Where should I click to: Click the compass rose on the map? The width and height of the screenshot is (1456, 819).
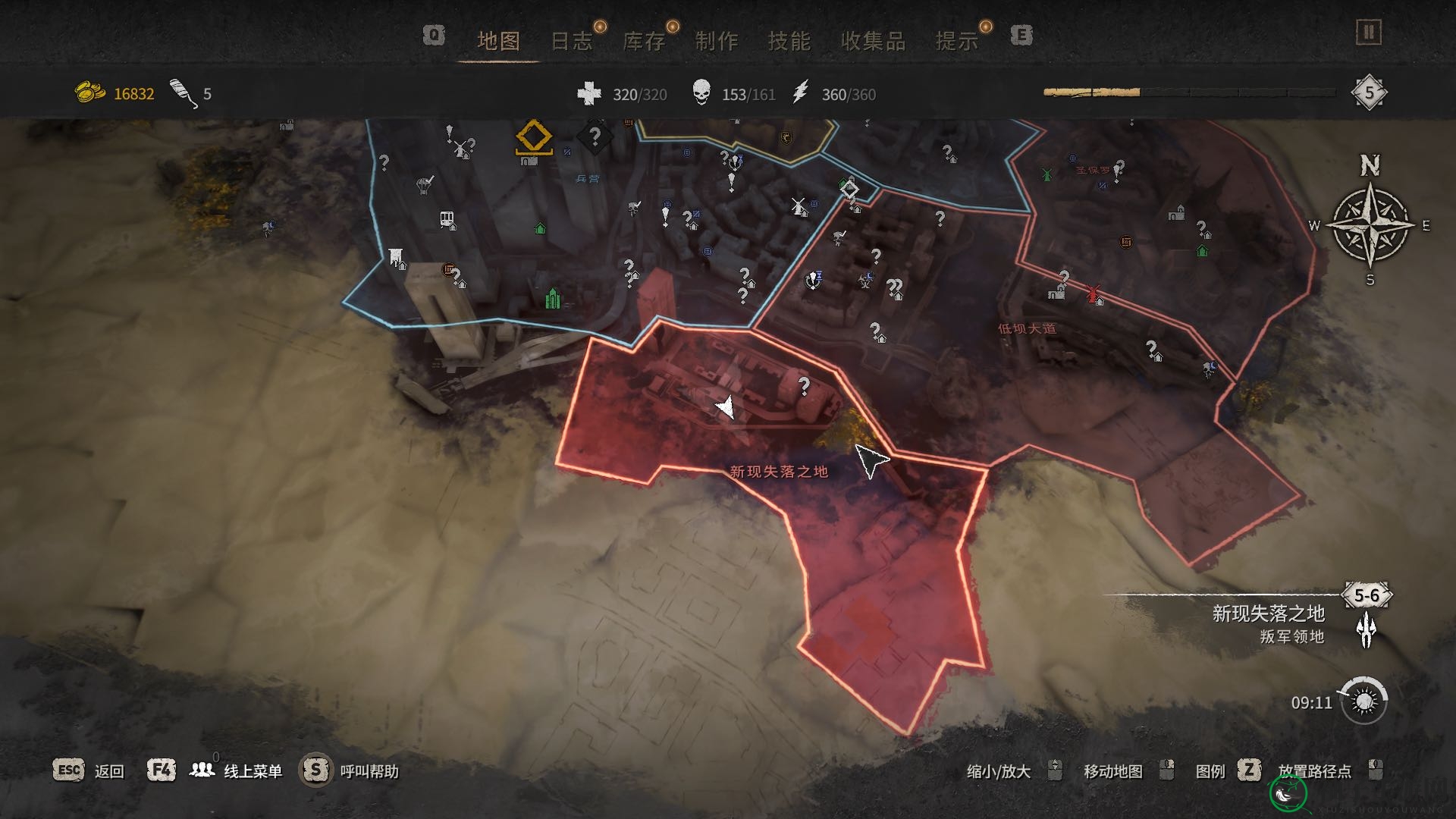1370,223
